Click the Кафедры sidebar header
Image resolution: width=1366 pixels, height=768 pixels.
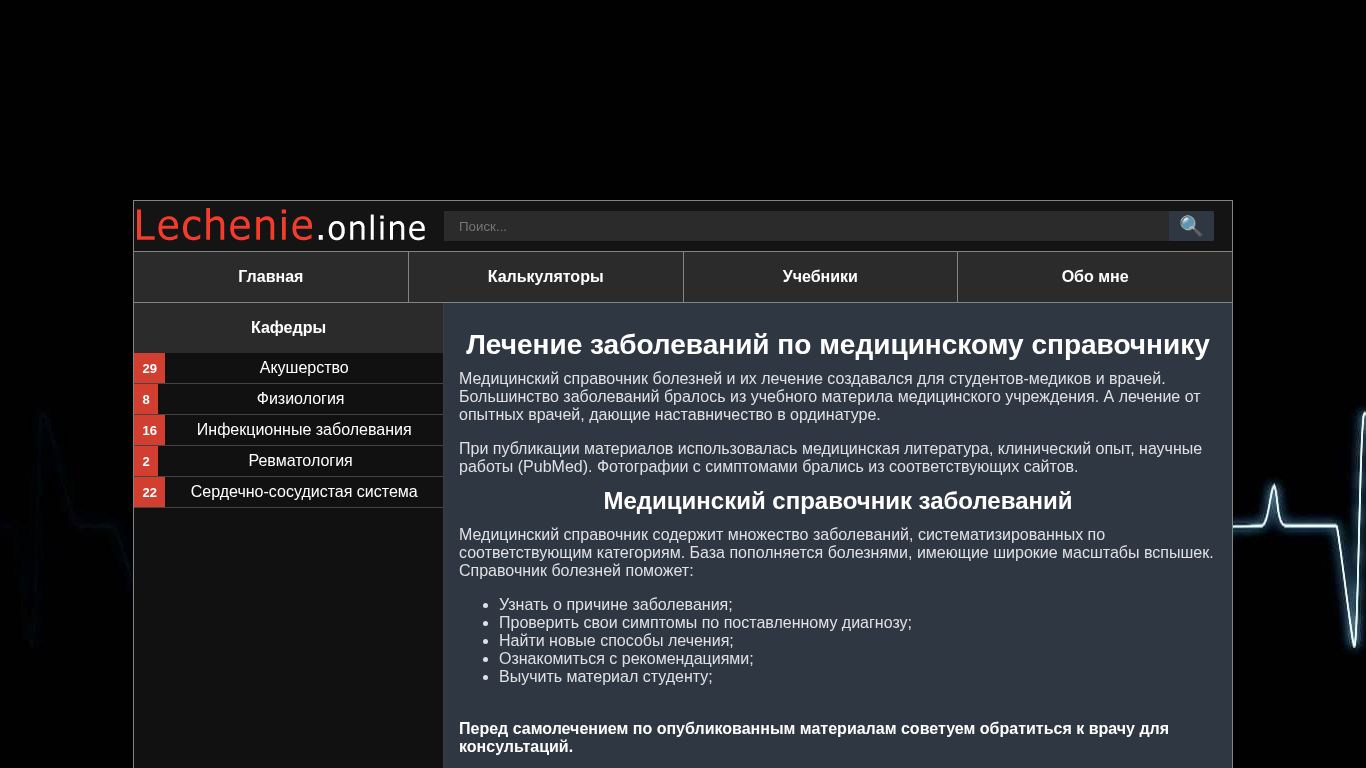[288, 328]
